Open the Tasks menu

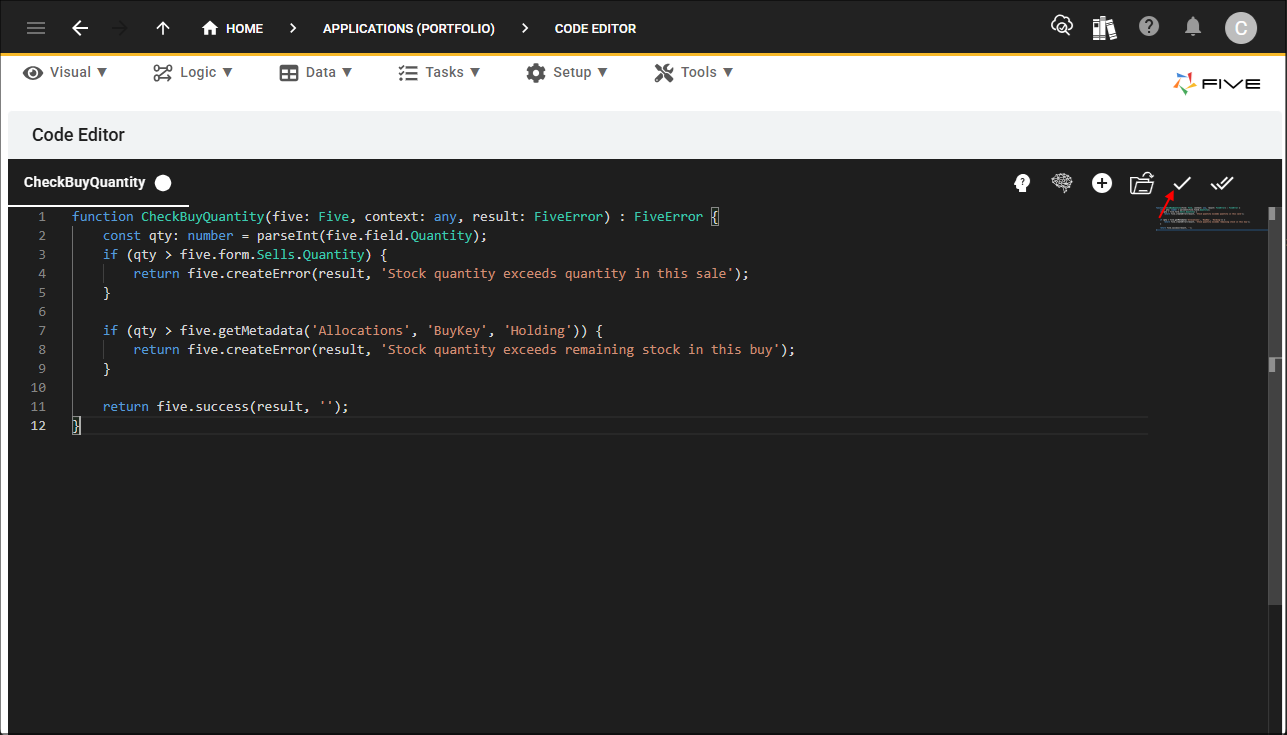(x=439, y=72)
